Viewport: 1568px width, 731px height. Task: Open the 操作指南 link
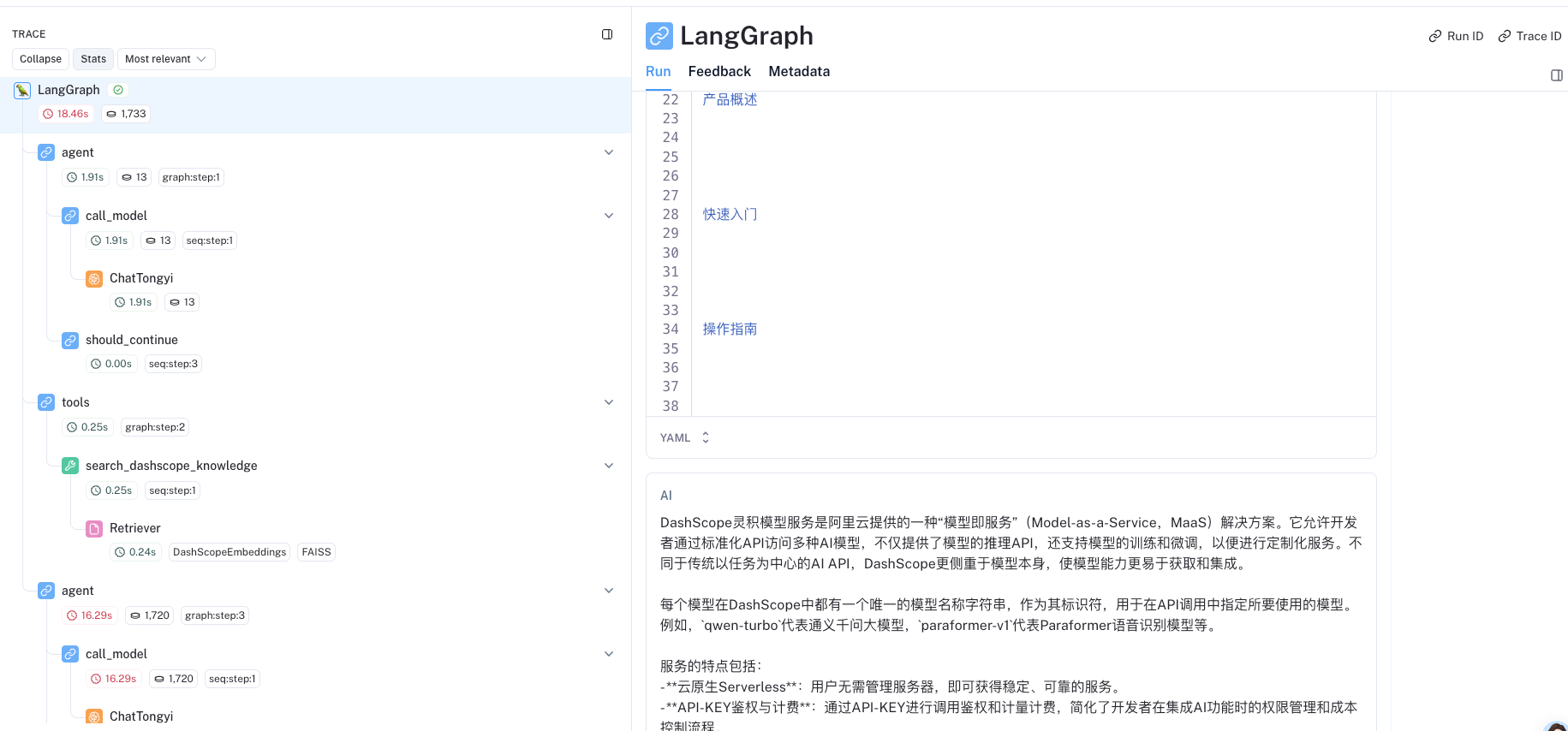coord(730,329)
